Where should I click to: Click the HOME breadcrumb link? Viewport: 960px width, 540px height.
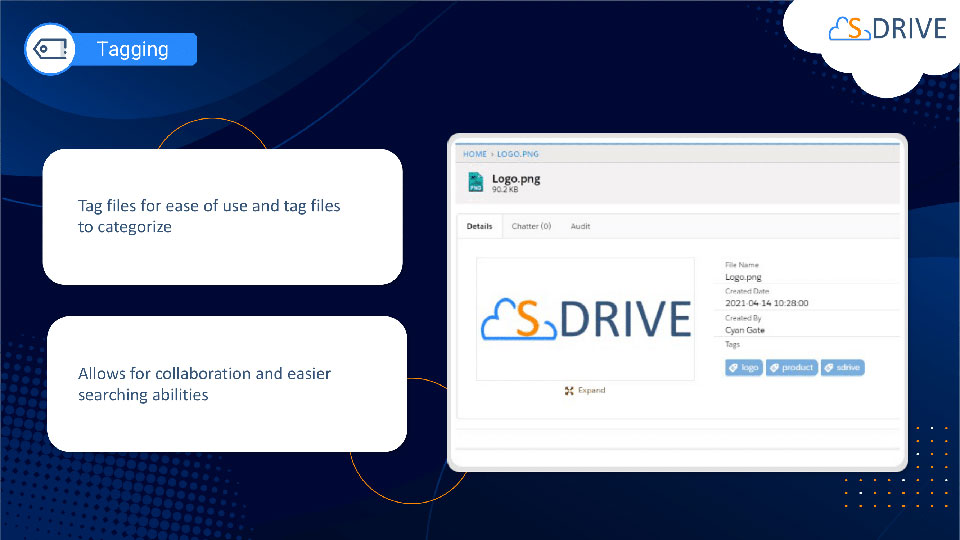474,154
